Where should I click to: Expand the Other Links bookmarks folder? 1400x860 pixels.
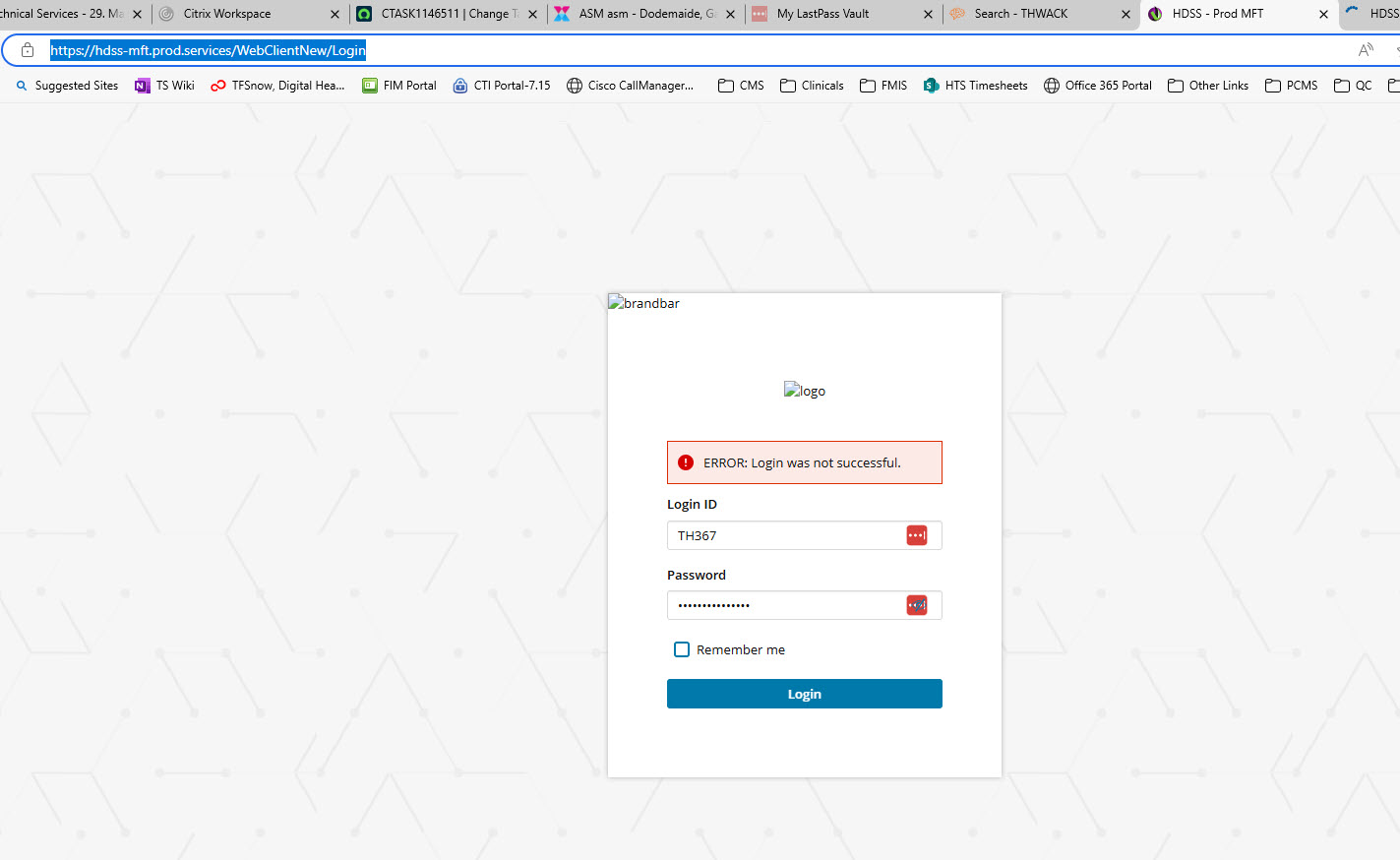click(1208, 86)
